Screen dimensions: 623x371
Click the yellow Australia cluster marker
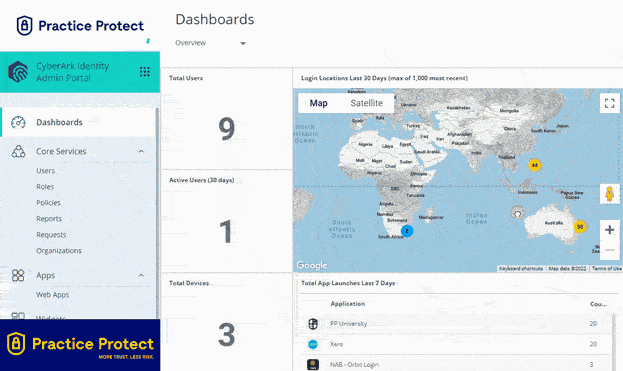pos(580,227)
